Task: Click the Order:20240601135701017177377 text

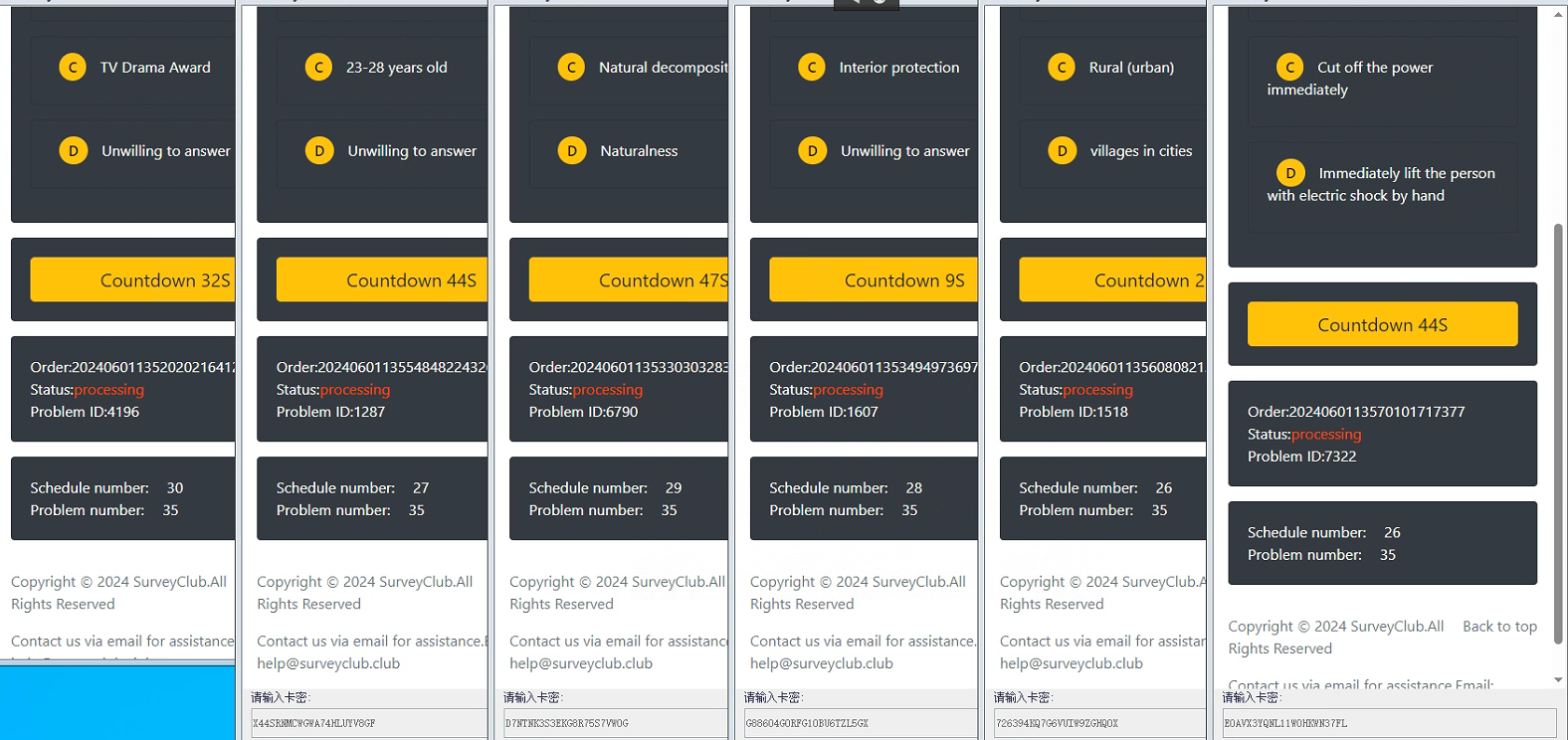Action: (x=1356, y=412)
